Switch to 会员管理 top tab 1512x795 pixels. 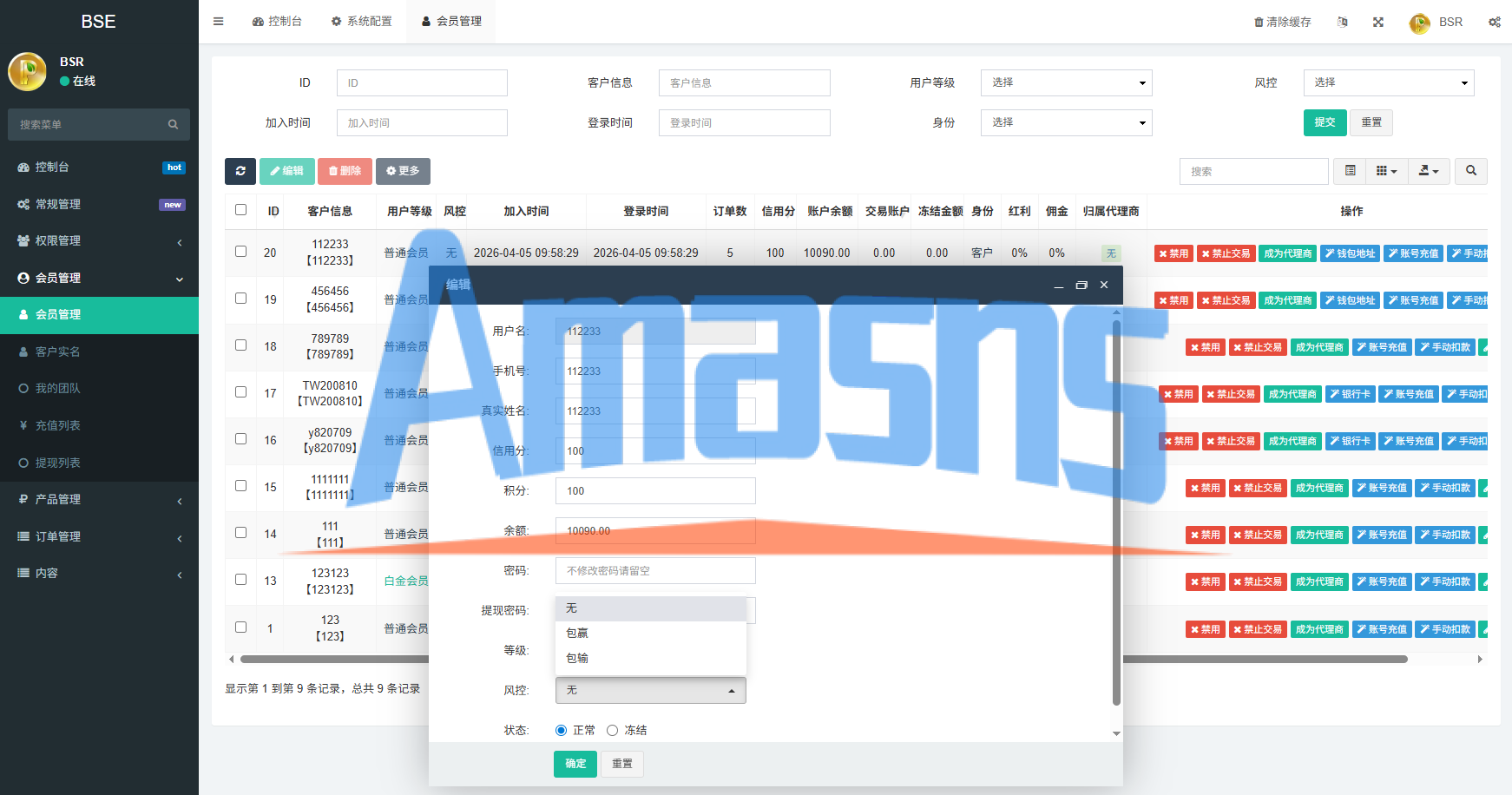(451, 22)
